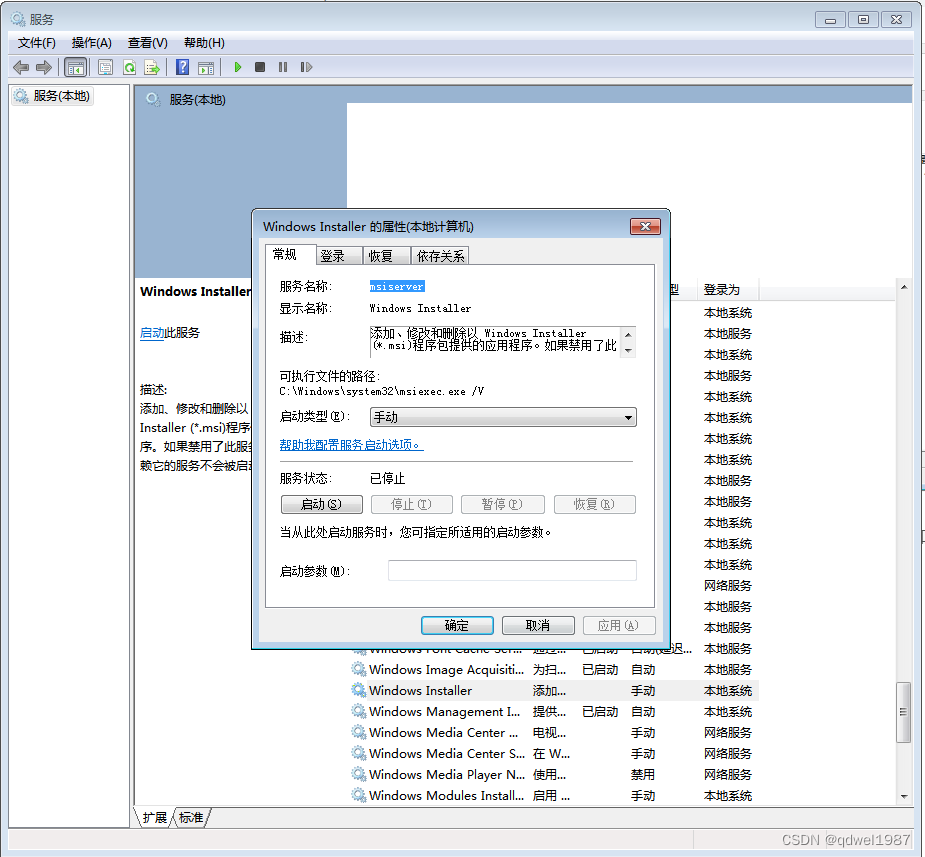This screenshot has width=925, height=857.
Task: Open the 启动类型 dropdown showing 手动
Action: click(503, 417)
